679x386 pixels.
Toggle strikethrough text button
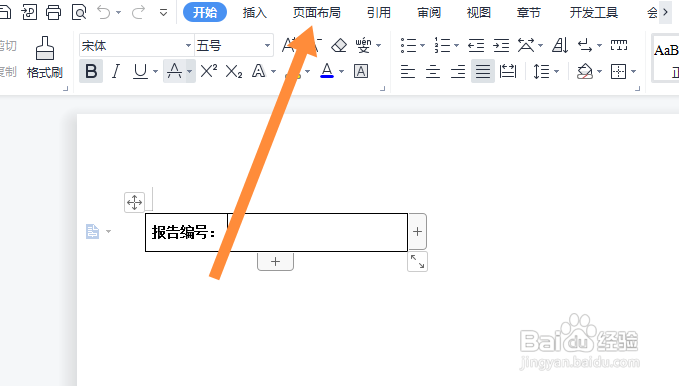point(175,71)
